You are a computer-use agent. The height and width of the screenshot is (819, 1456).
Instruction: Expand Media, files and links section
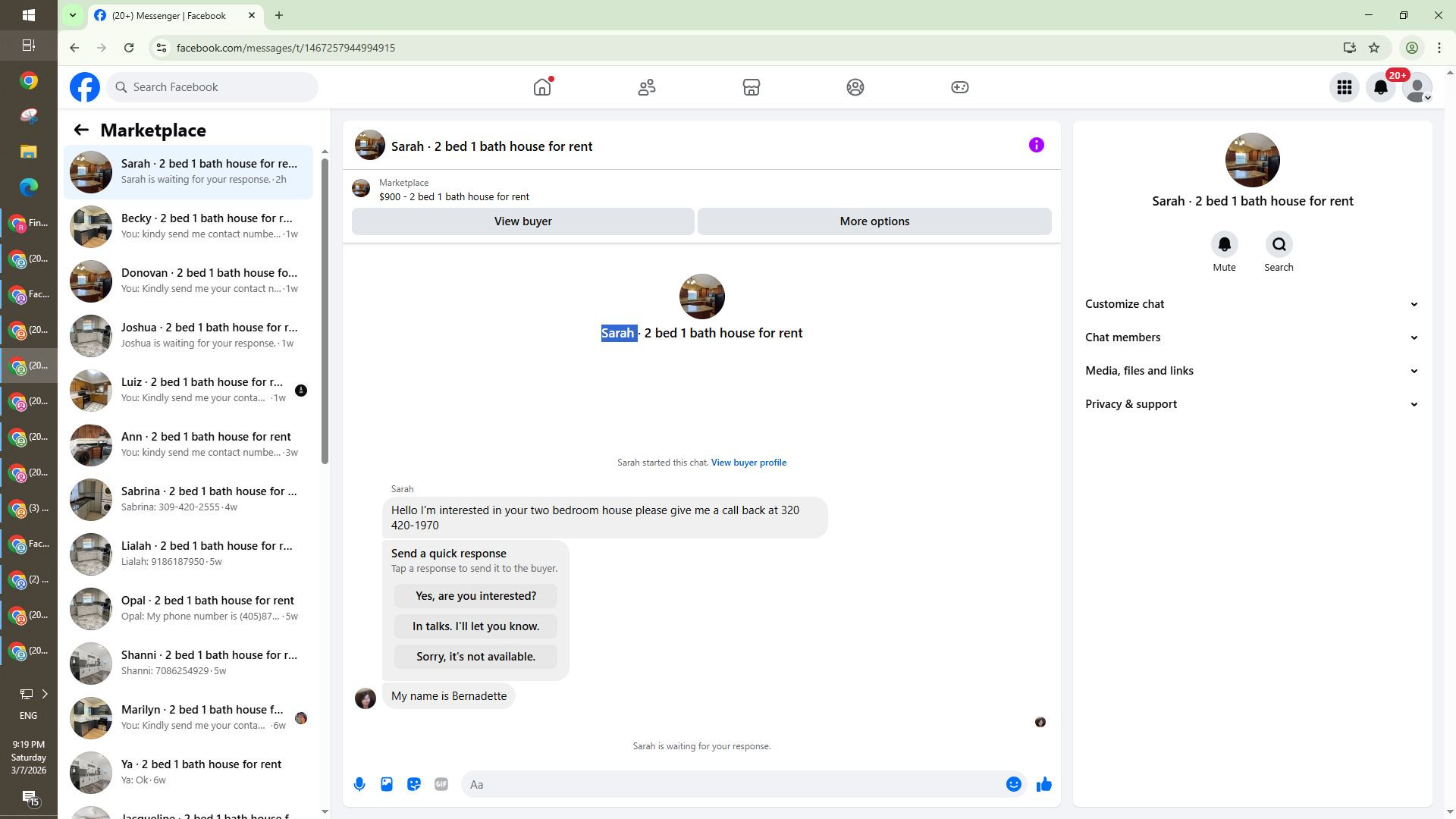[1252, 371]
